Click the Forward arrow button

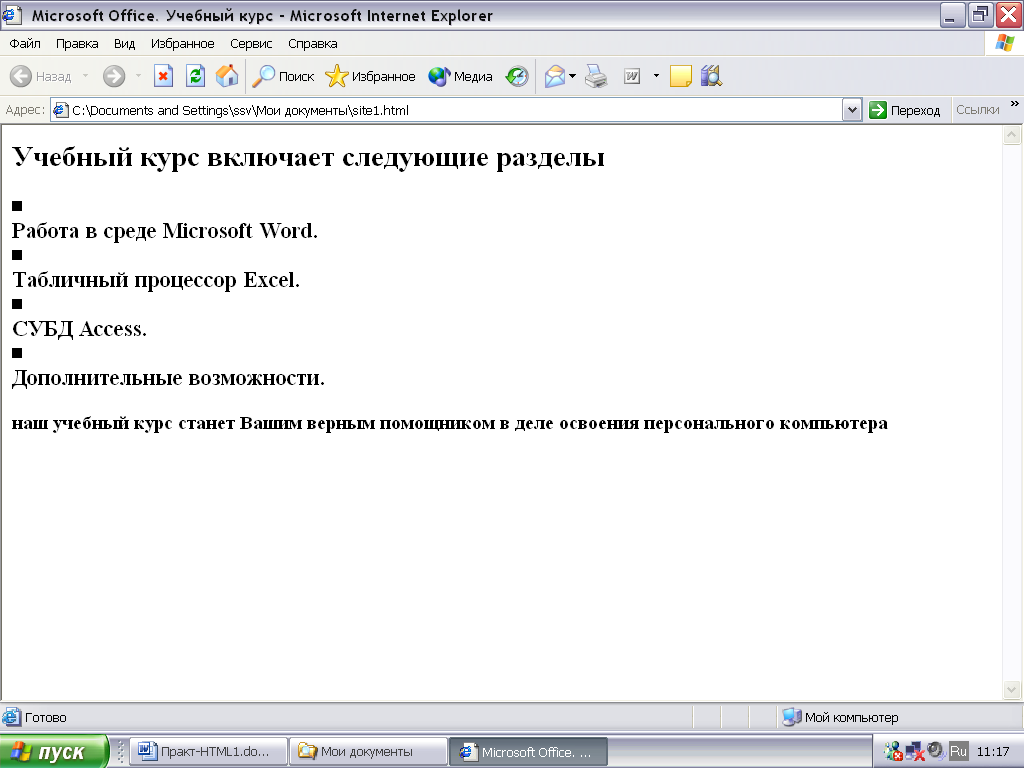point(114,76)
